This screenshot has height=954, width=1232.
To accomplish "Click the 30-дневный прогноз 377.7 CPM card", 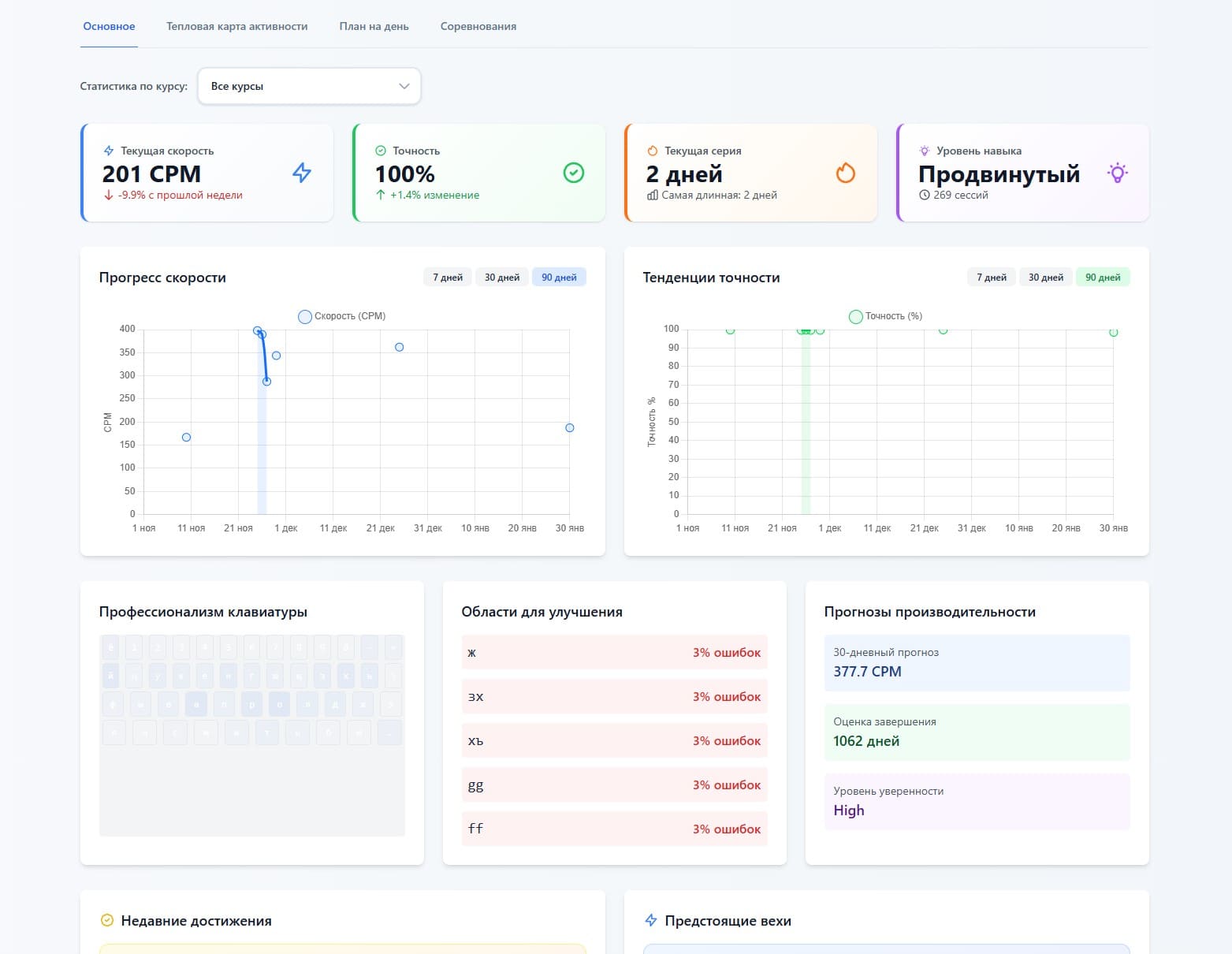I will pos(977,663).
